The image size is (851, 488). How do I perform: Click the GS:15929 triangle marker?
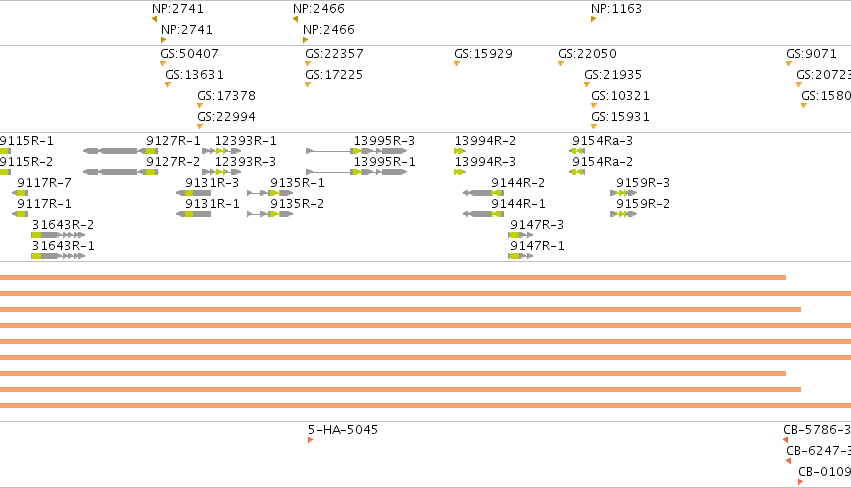pos(457,64)
